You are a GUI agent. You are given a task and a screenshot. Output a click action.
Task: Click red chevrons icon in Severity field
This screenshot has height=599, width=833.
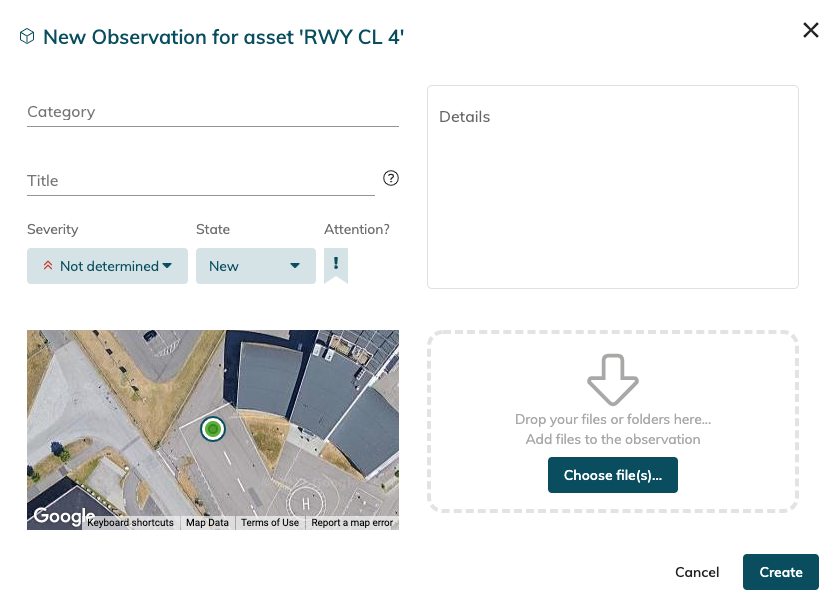[47, 266]
